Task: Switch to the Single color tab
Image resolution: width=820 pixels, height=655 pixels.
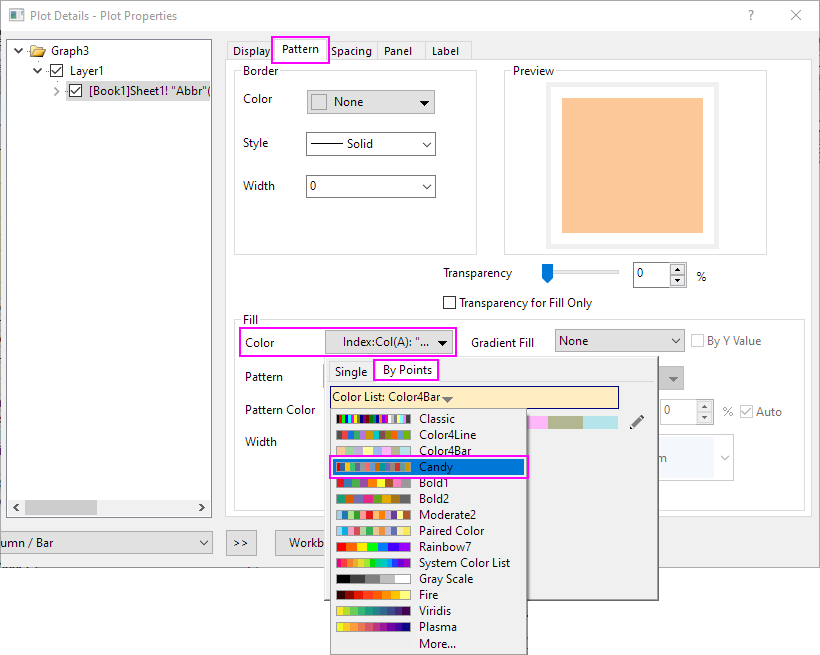Action: point(351,371)
